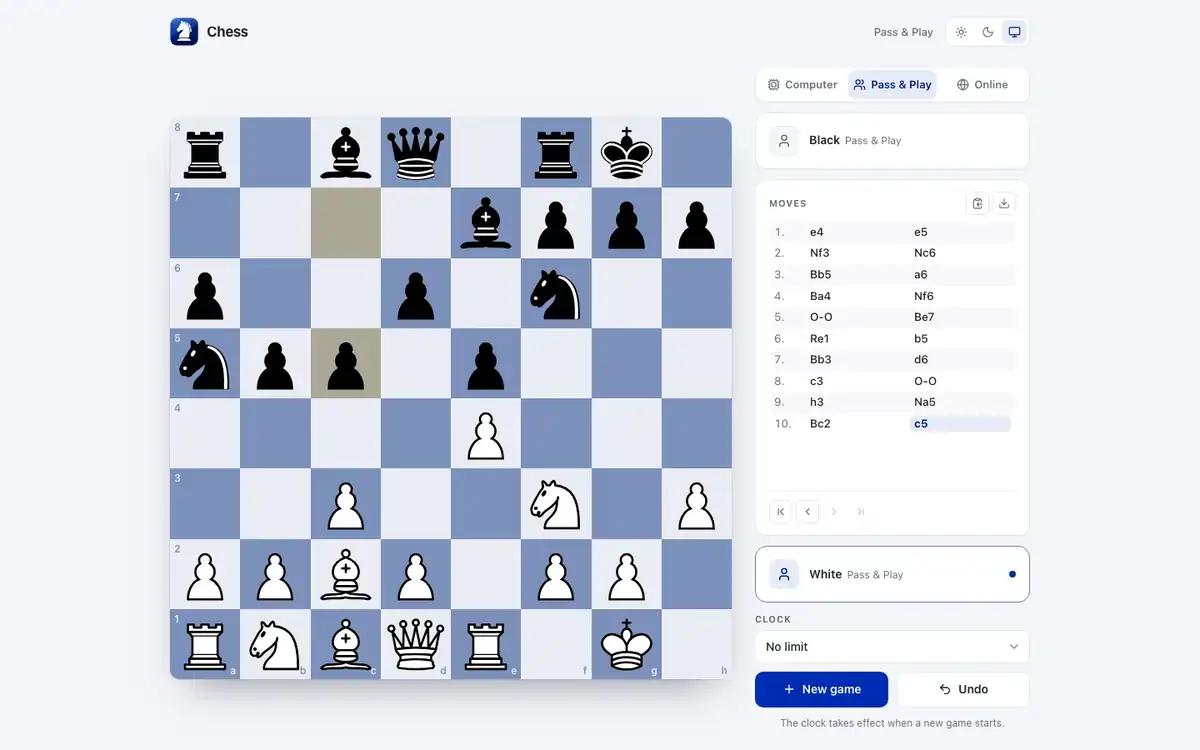This screenshot has height=750, width=1200.
Task: Select the black queen on d8
Action: click(416, 153)
